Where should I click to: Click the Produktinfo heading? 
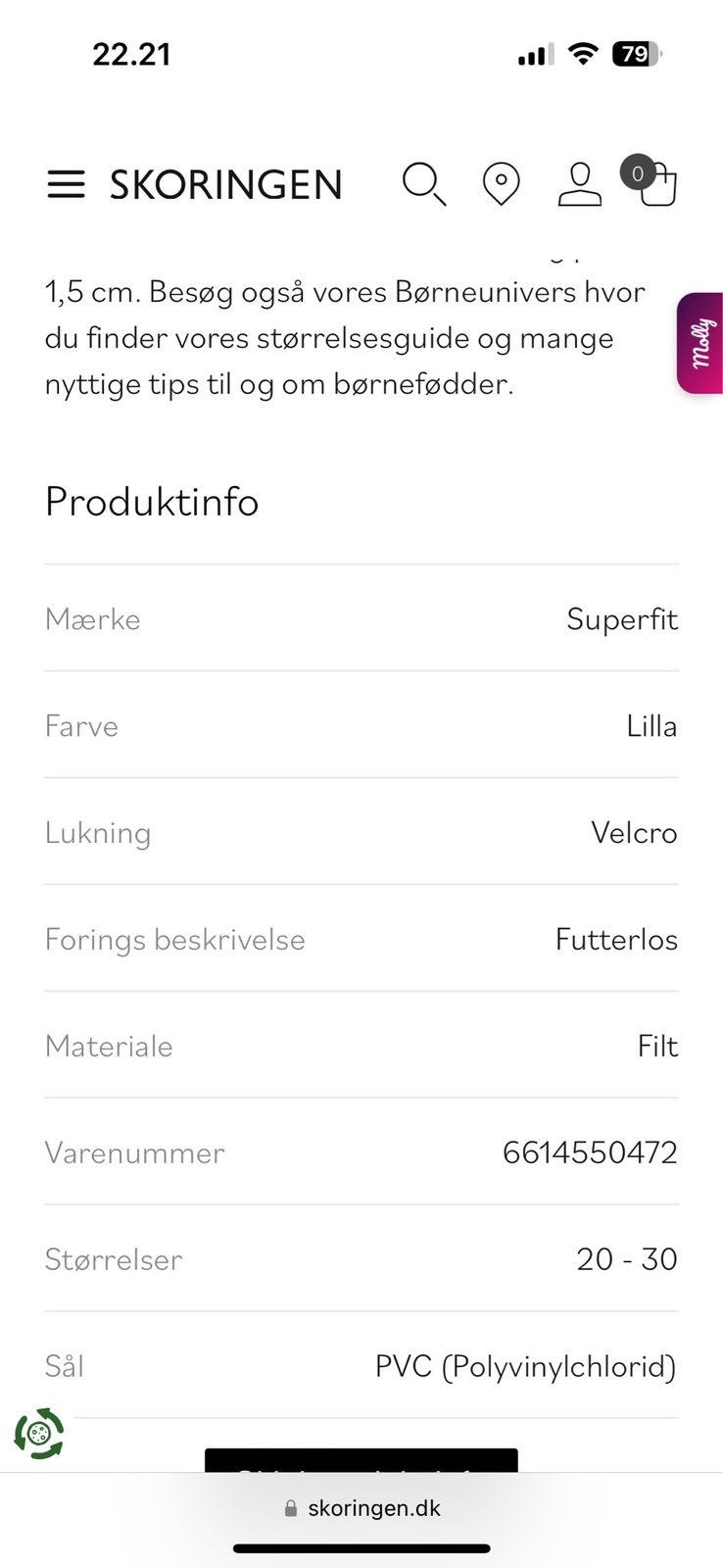(152, 502)
